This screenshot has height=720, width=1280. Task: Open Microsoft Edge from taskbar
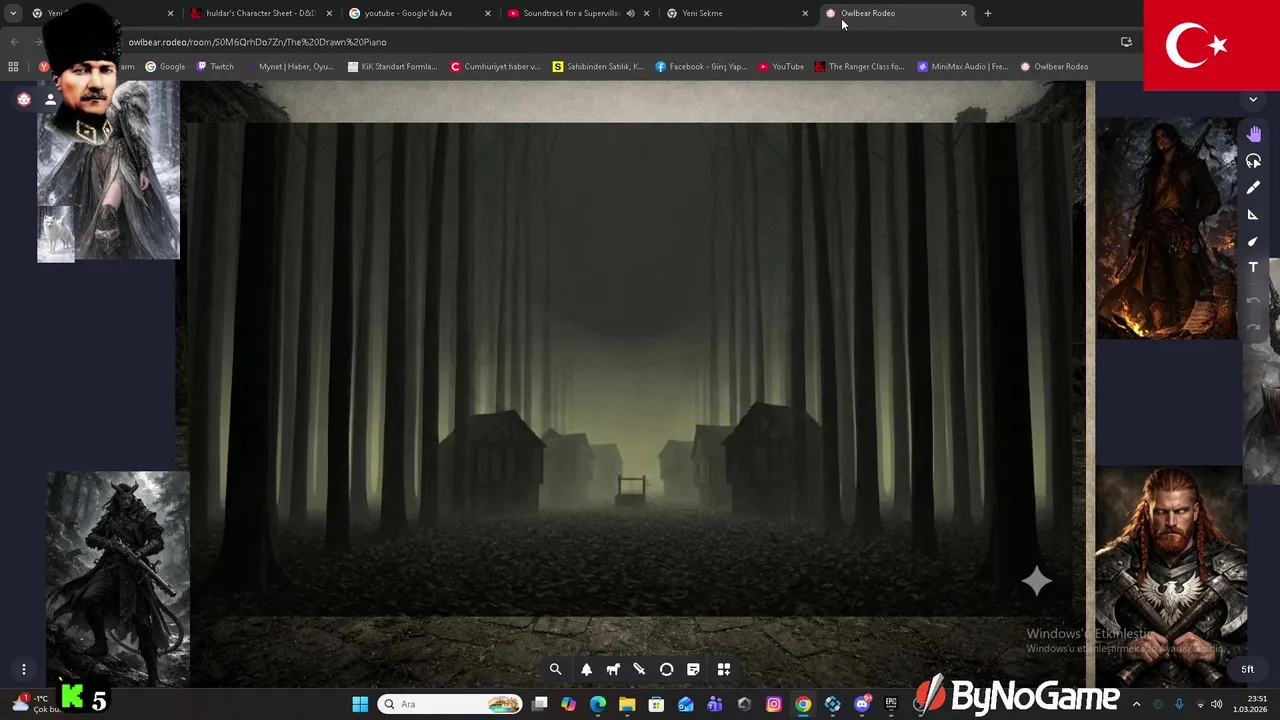(x=598, y=704)
